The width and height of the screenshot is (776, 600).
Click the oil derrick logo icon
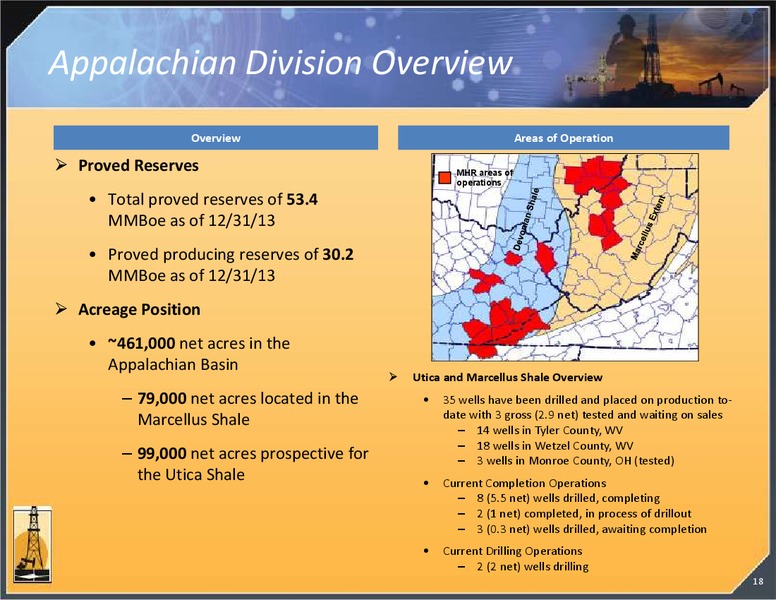[x=32, y=544]
